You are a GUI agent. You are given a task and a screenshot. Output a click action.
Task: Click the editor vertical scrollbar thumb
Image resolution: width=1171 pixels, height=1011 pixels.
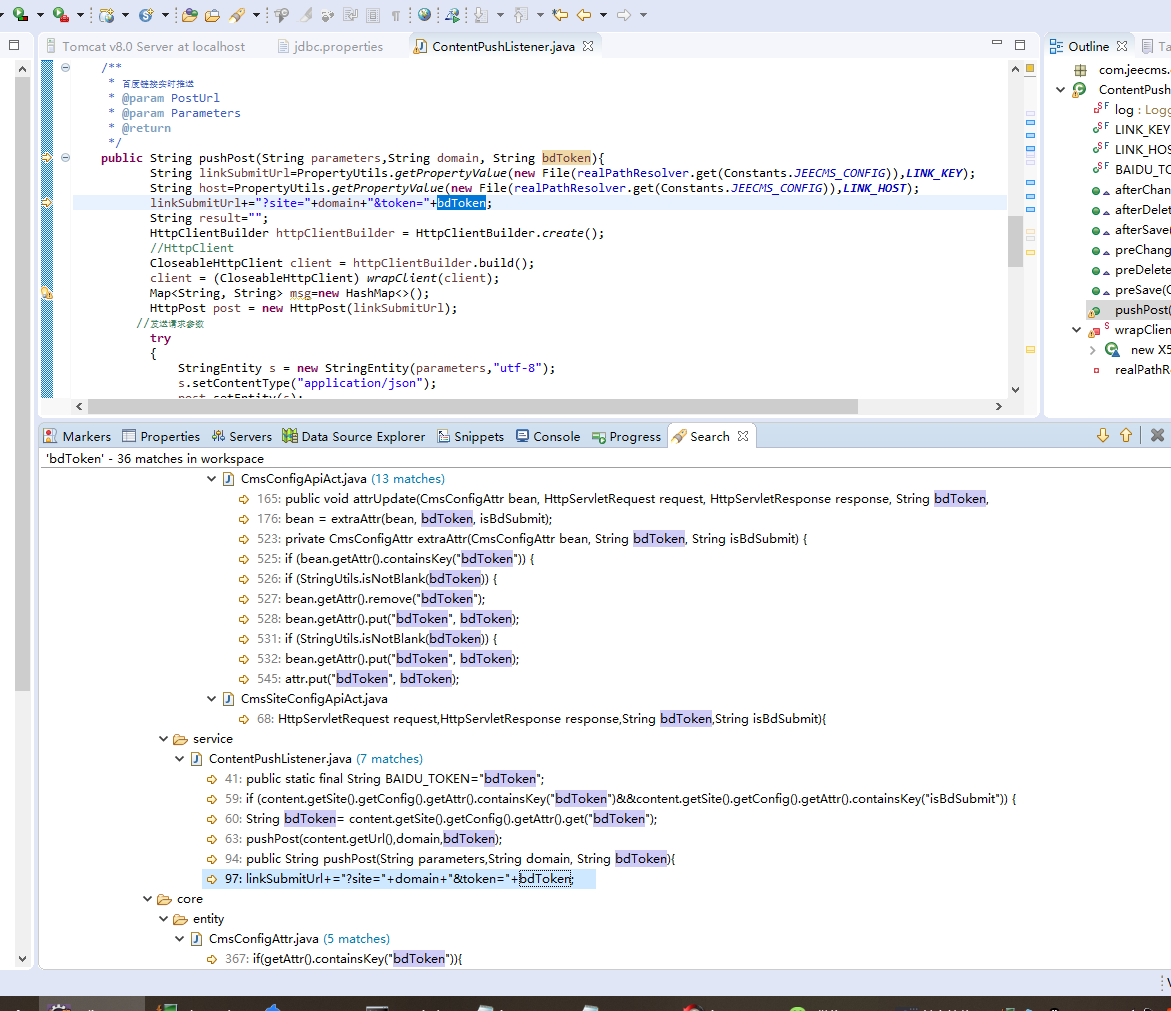(x=1015, y=240)
